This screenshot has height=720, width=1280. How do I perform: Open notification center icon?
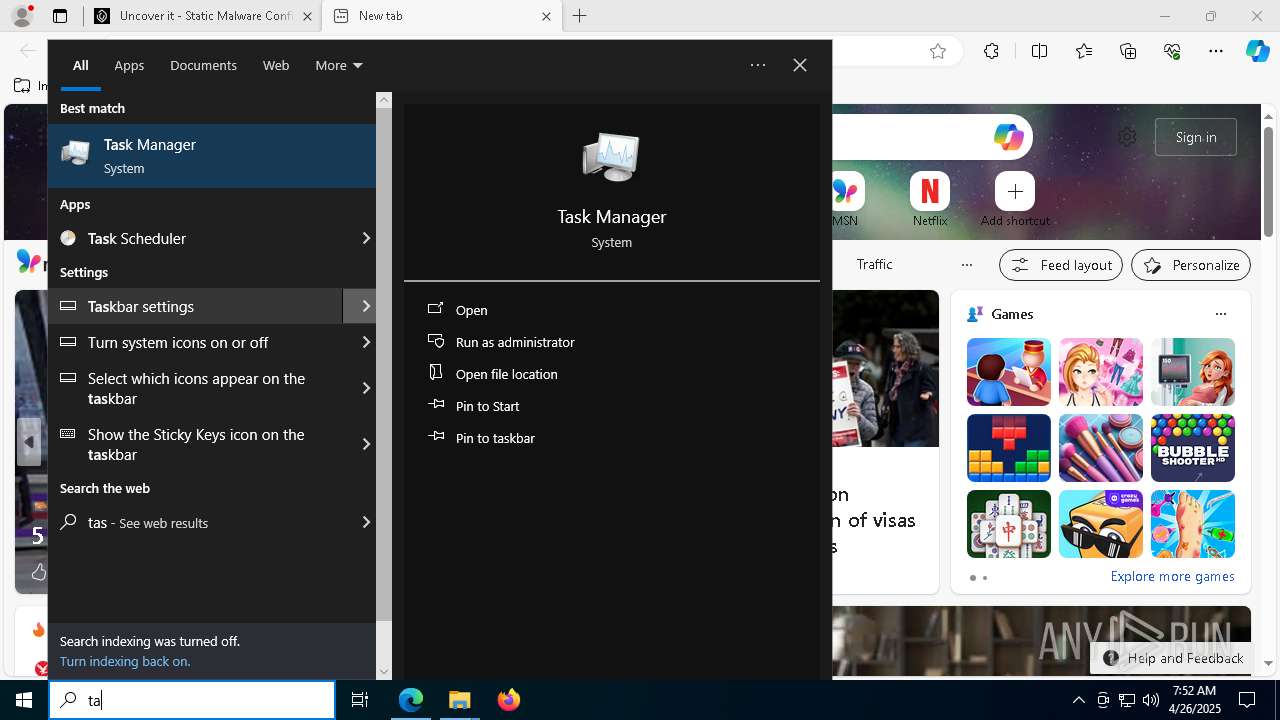click(1247, 700)
